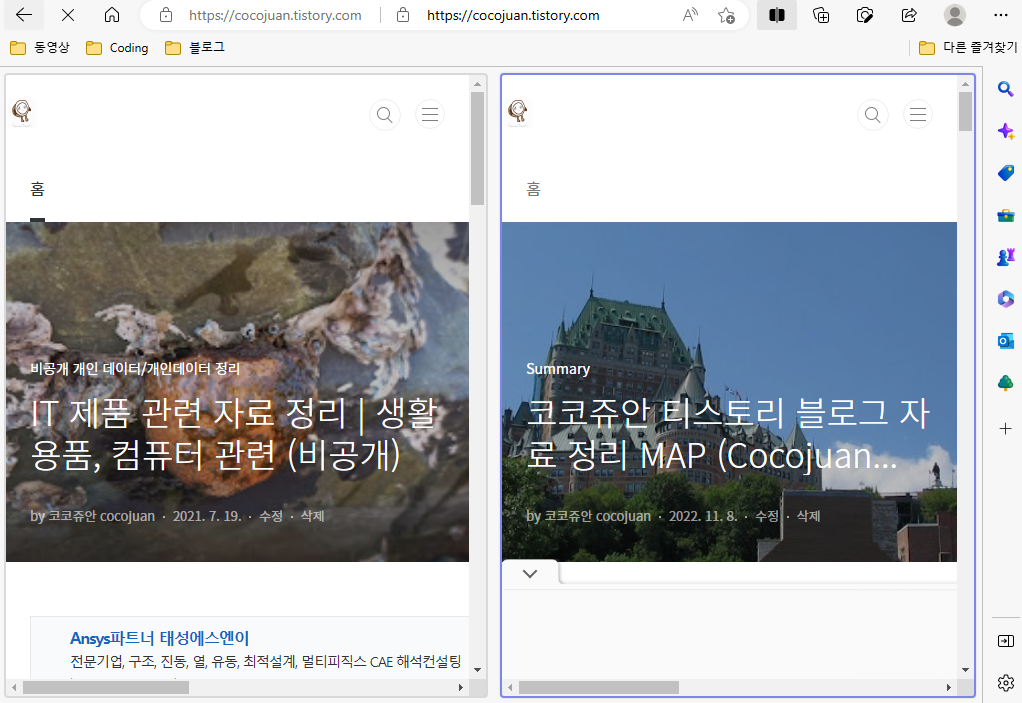
Task: Open the Summary category link
Action: tap(558, 369)
